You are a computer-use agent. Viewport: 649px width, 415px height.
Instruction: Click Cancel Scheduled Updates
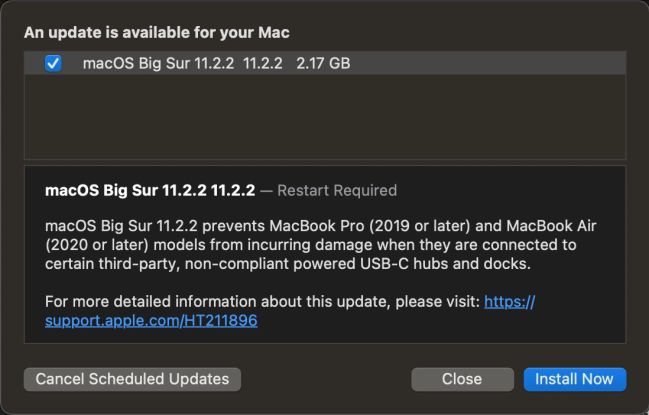[x=132, y=379]
